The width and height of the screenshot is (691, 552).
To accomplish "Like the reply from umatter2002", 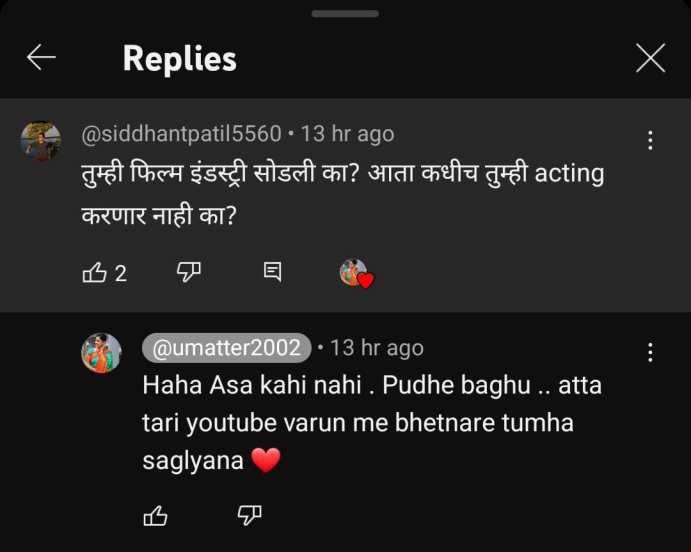I will tap(156, 515).
